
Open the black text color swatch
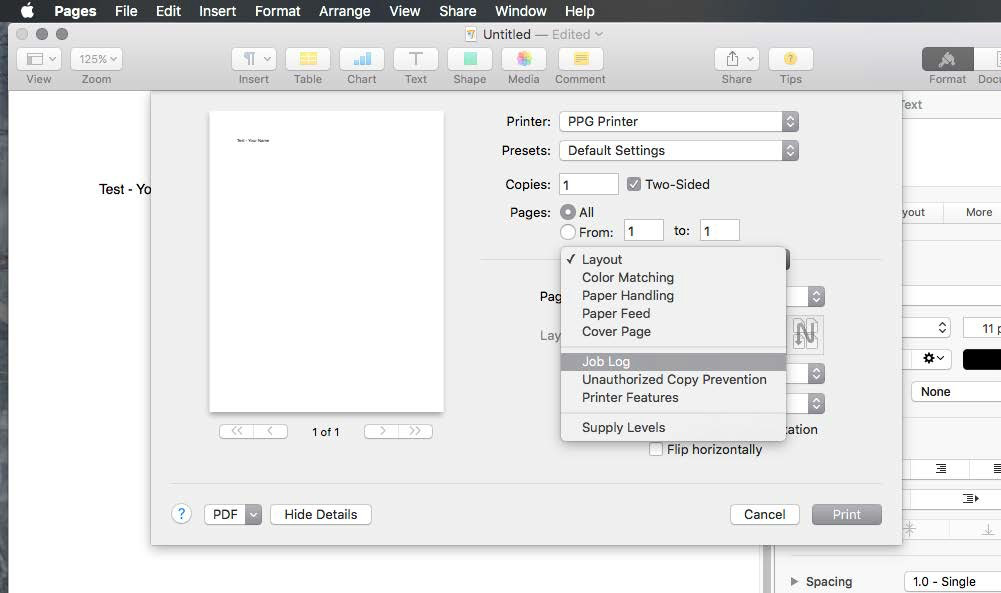982,359
